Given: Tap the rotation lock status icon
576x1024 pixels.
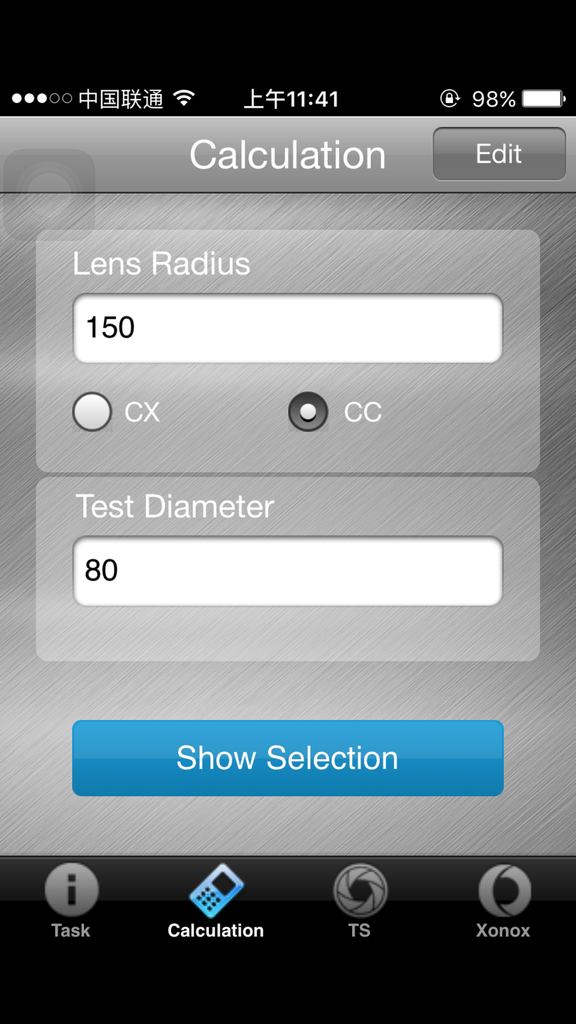Looking at the screenshot, I should (449, 99).
